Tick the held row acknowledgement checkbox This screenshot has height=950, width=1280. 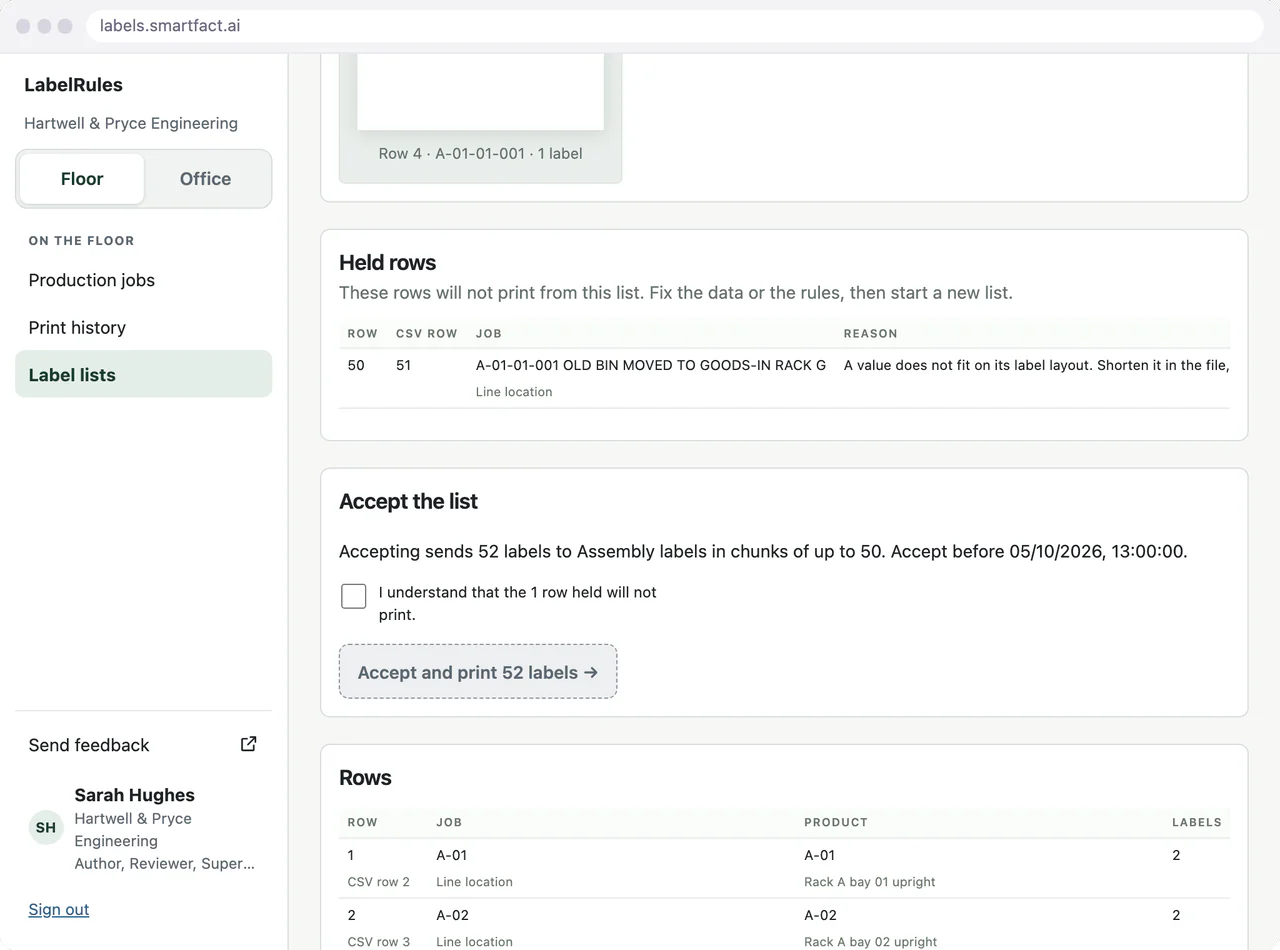(x=354, y=596)
